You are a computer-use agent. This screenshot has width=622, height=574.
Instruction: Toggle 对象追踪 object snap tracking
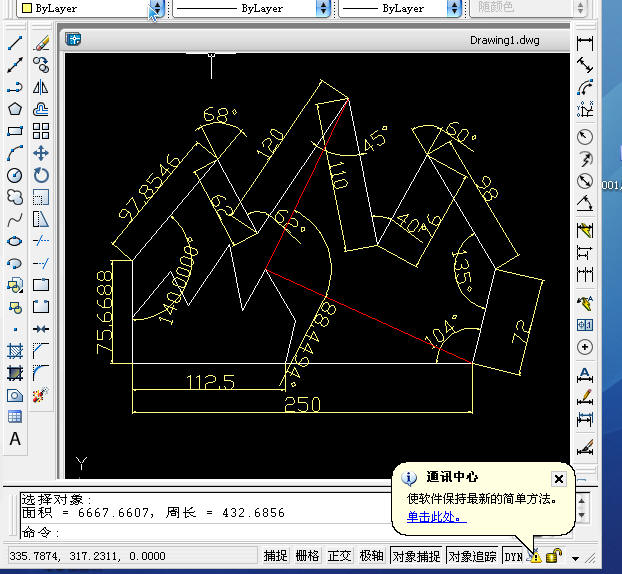pyautogui.click(x=472, y=556)
